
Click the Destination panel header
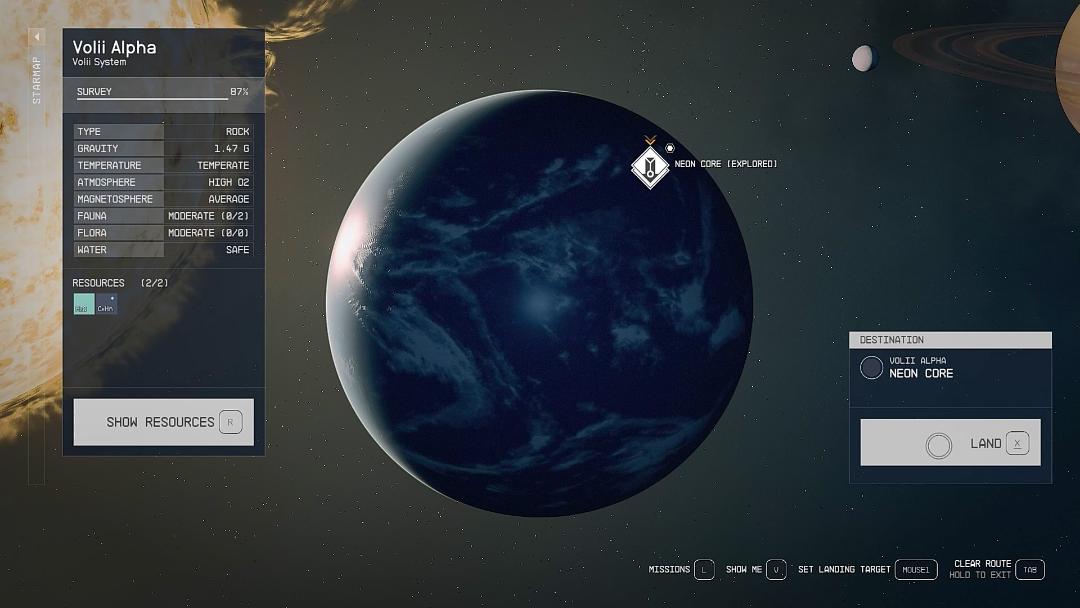(x=951, y=340)
